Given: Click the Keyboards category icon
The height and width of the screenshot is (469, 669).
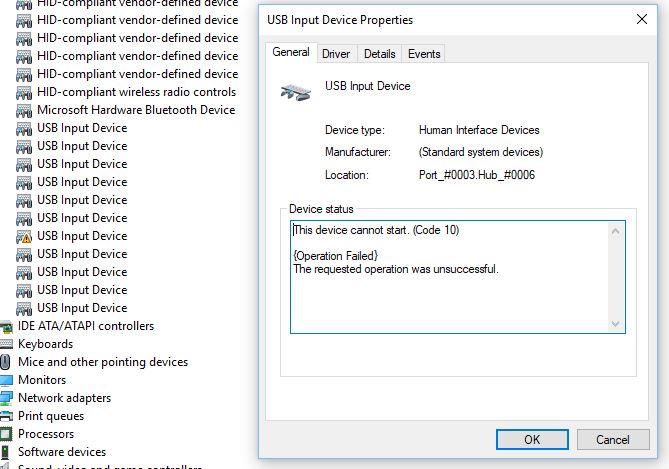Looking at the screenshot, I should 6,344.
